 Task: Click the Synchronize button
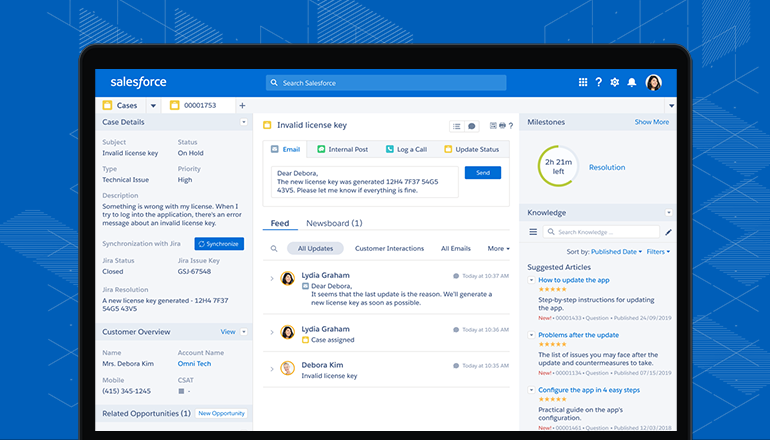point(219,243)
